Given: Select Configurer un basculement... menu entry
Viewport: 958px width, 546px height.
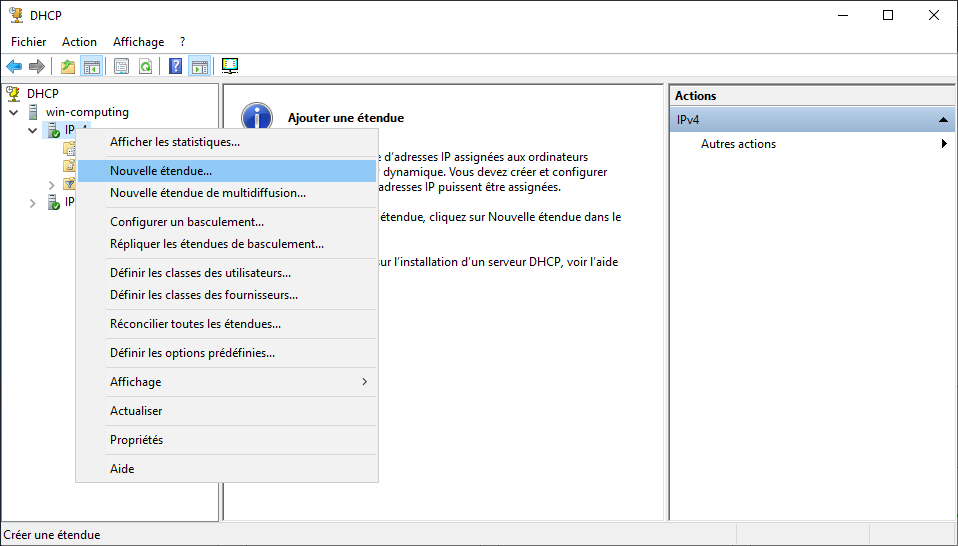Looking at the screenshot, I should point(187,222).
